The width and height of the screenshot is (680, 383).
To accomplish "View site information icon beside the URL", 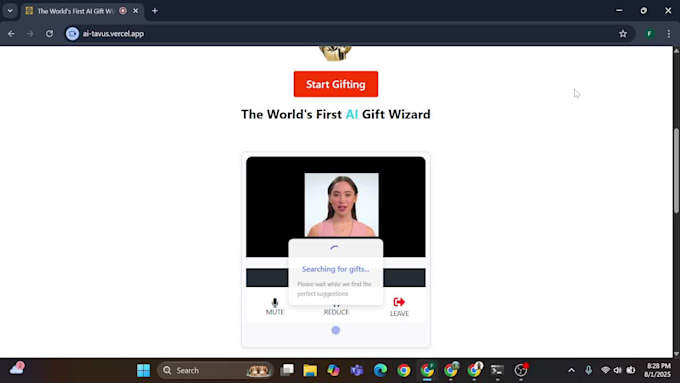I will [72, 33].
